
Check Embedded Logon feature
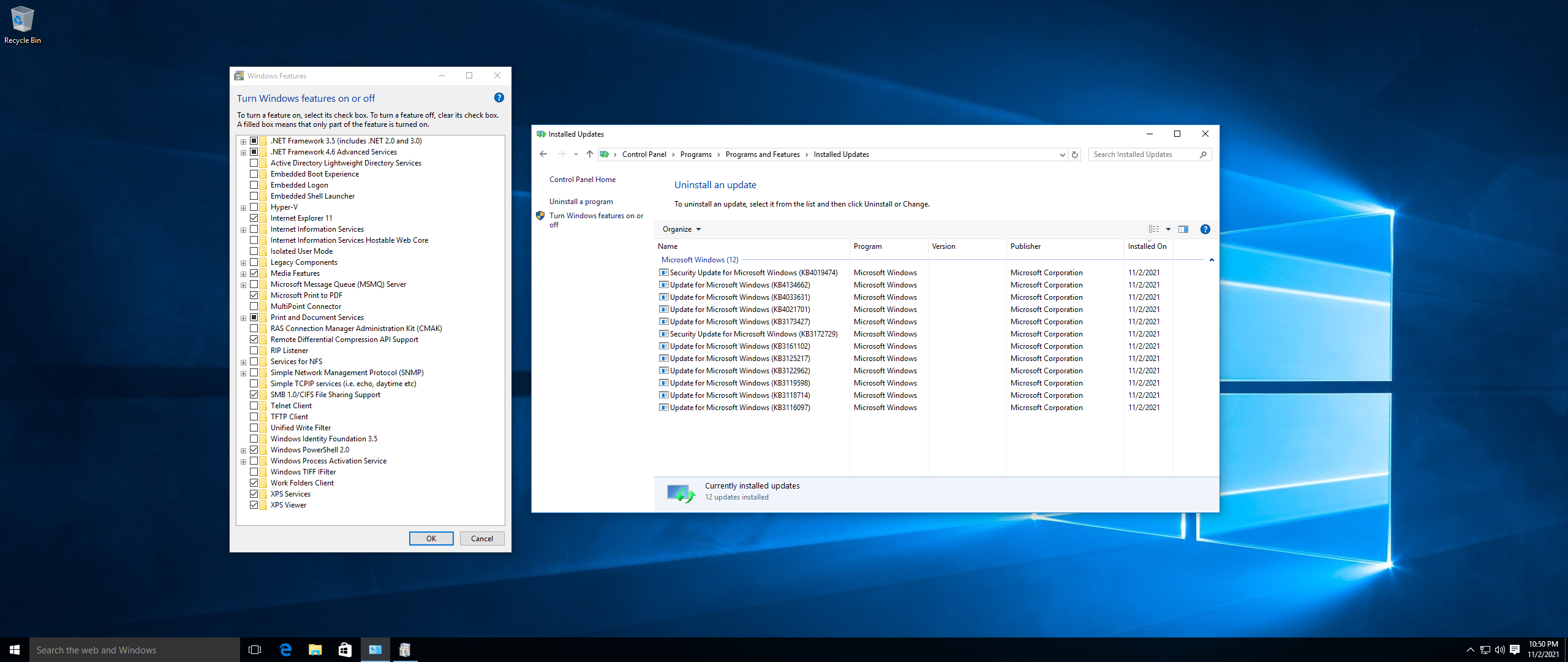(254, 185)
